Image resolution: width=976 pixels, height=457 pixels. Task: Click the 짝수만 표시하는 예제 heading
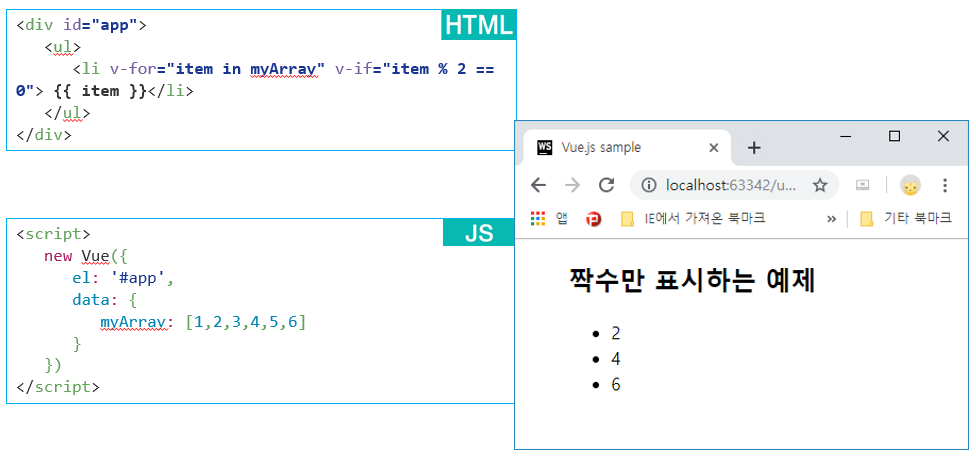(692, 281)
